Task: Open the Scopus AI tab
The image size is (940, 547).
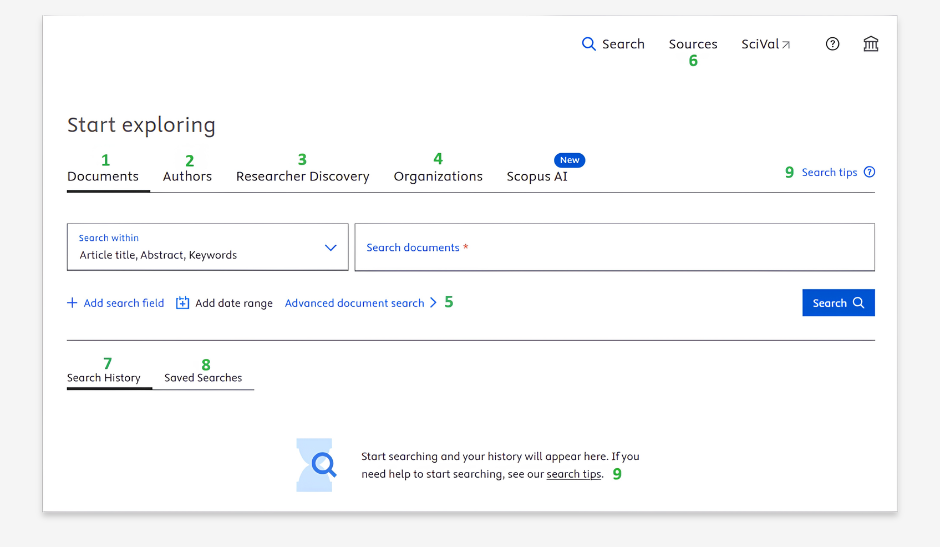Action: [x=537, y=176]
